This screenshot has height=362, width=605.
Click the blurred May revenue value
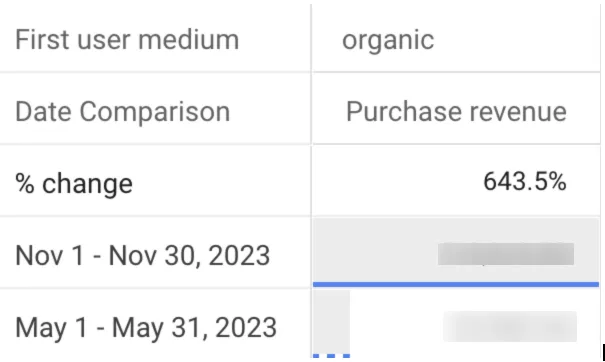click(x=510, y=326)
